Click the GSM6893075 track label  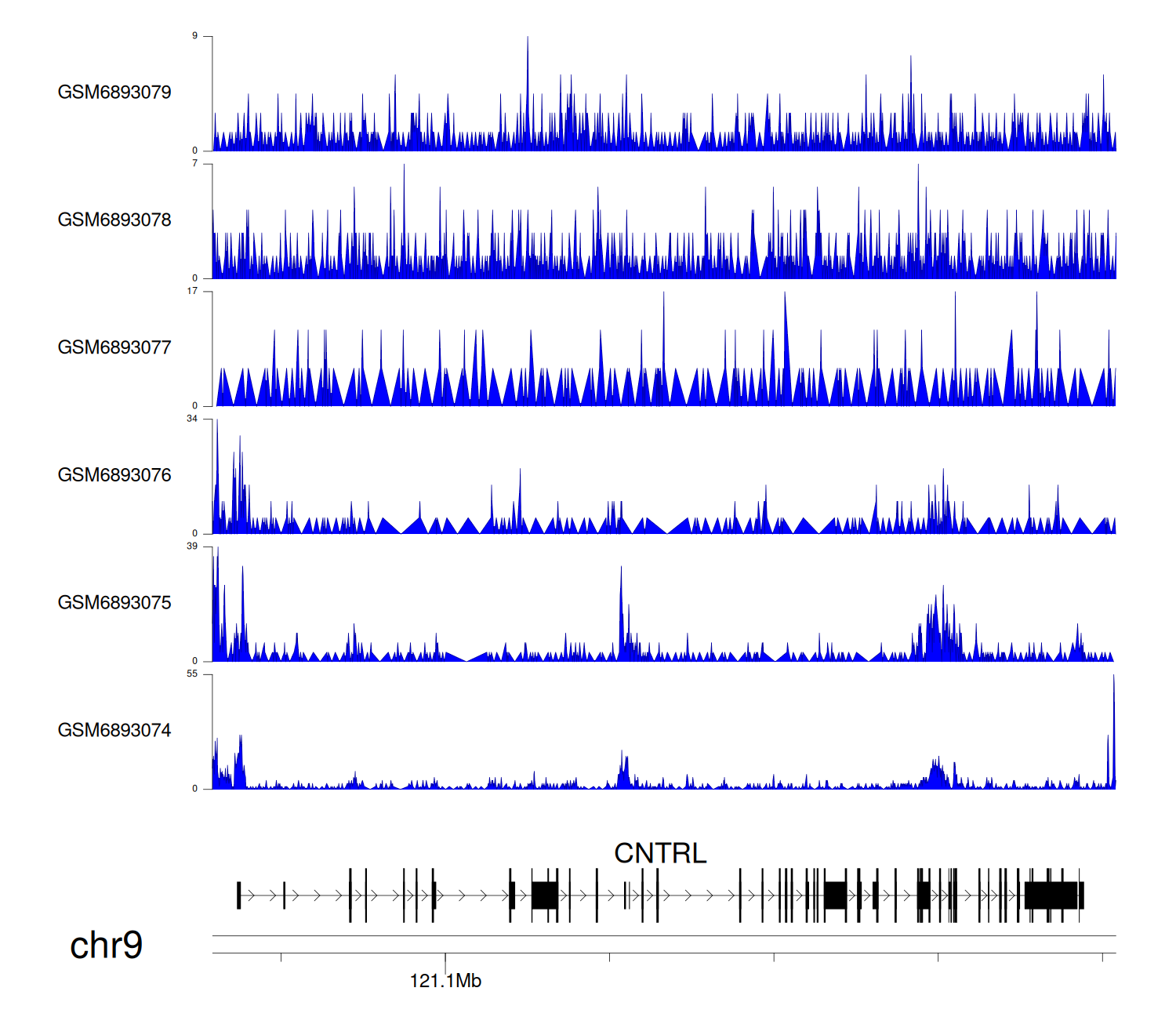pos(114,603)
